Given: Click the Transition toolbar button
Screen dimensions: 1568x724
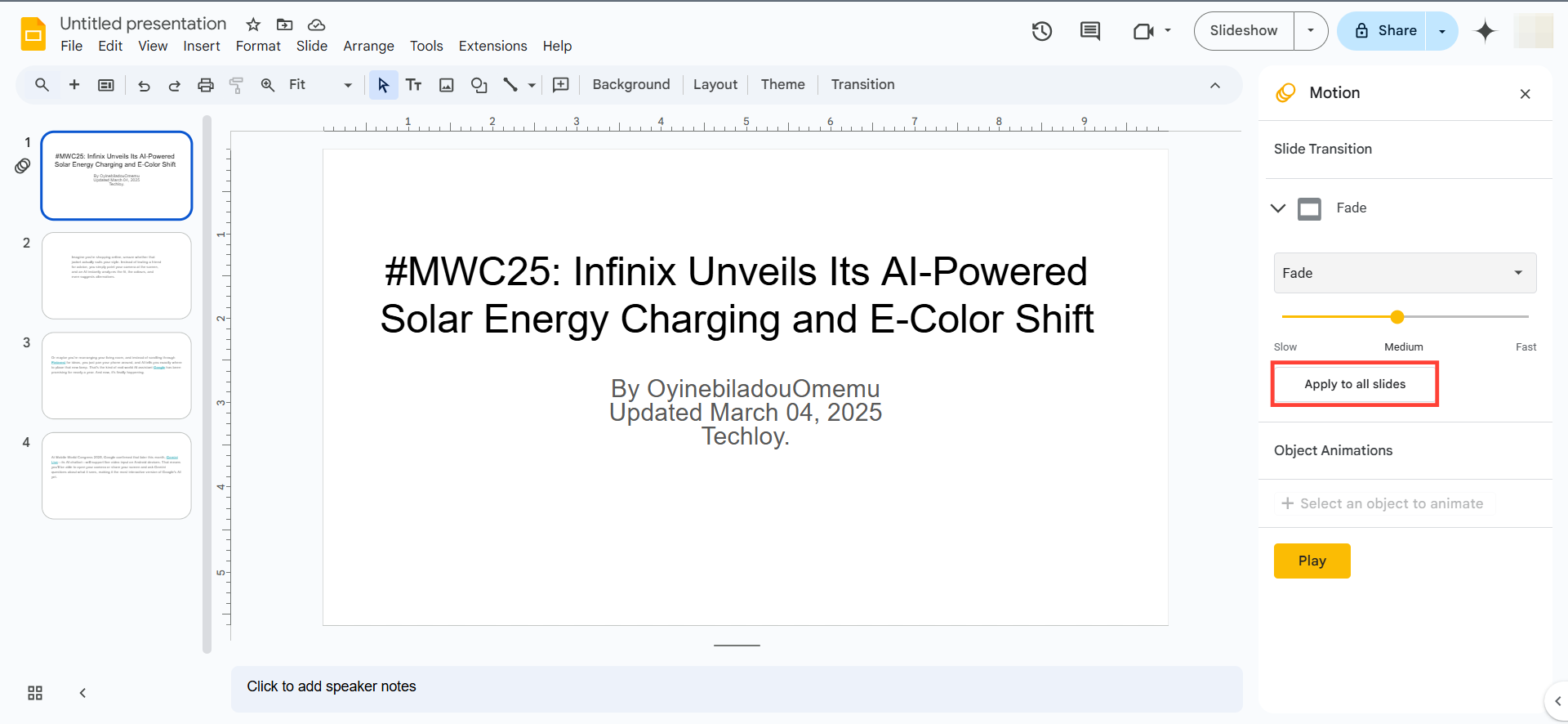Looking at the screenshot, I should point(862,84).
